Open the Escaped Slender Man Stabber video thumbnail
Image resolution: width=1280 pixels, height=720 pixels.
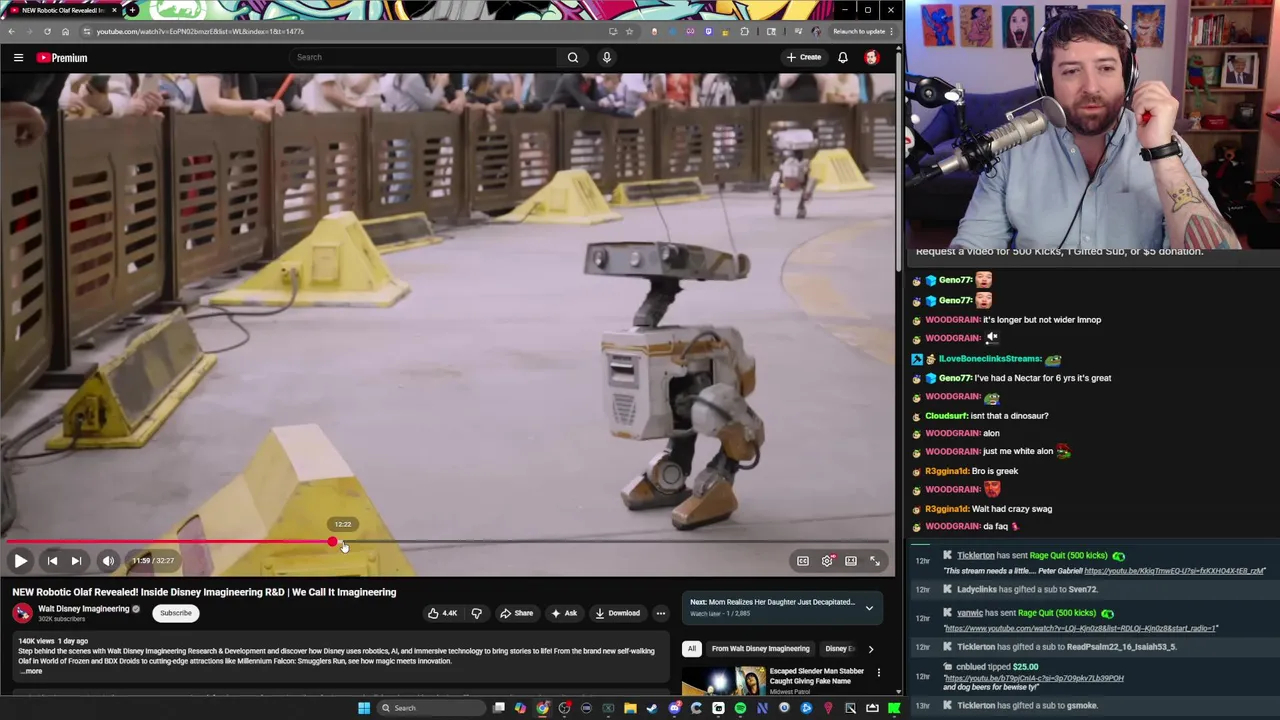(x=723, y=682)
